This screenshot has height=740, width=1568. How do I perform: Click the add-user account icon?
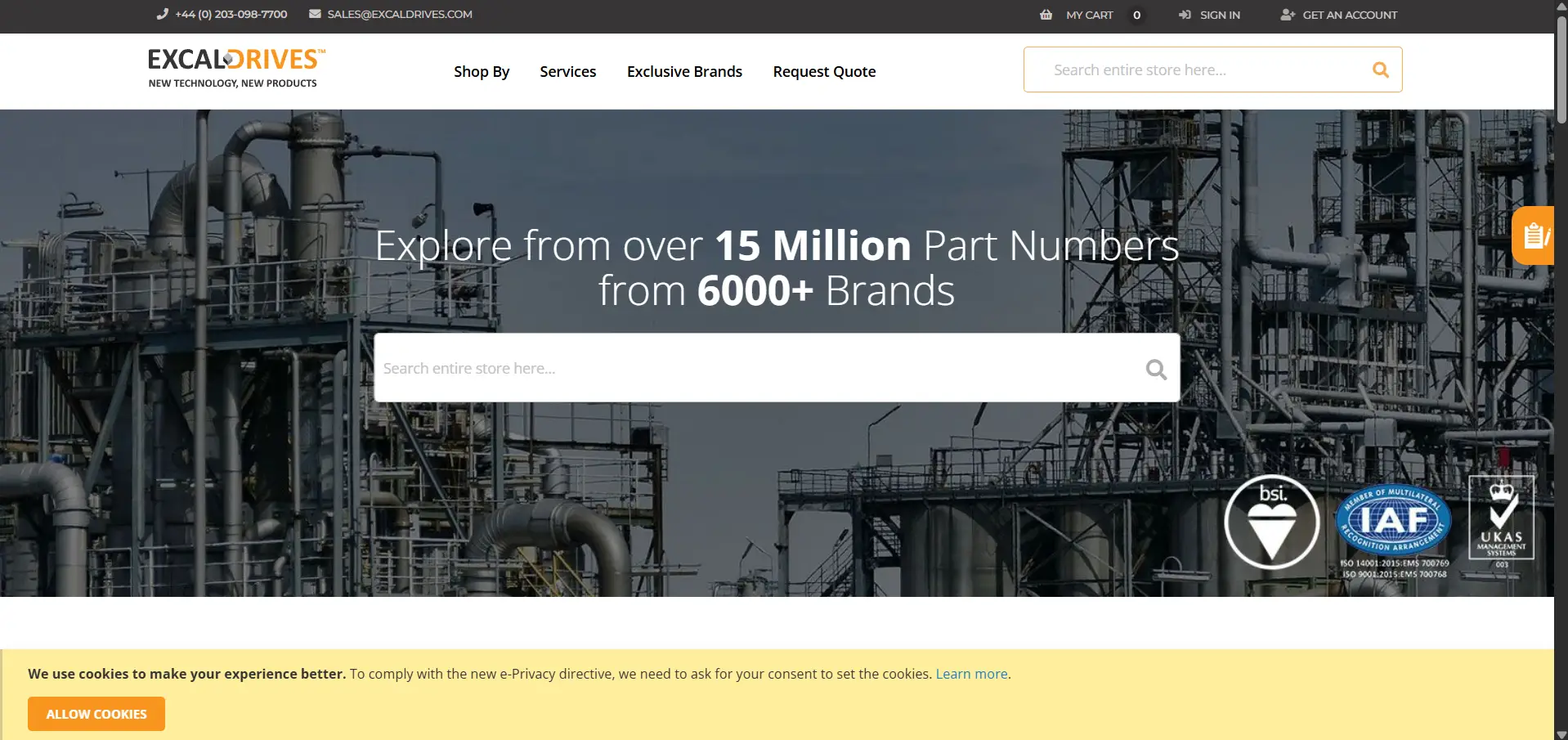(1288, 15)
